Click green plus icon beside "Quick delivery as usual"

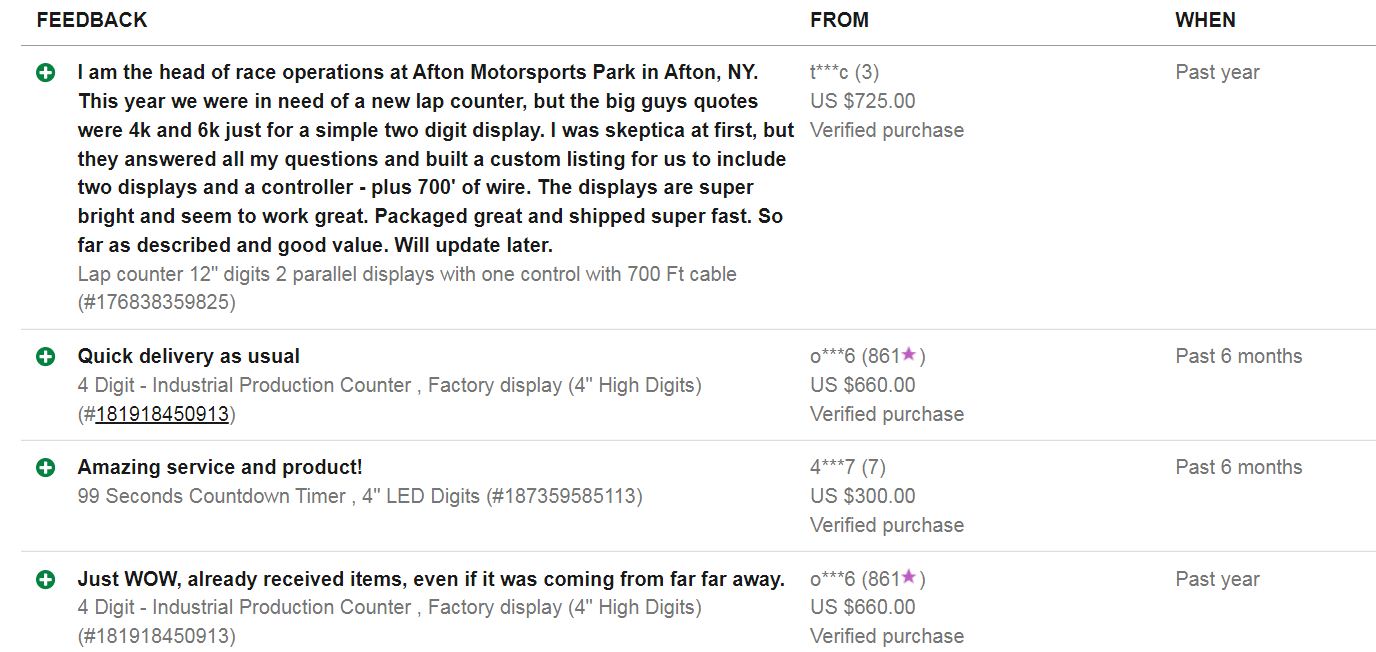point(46,357)
